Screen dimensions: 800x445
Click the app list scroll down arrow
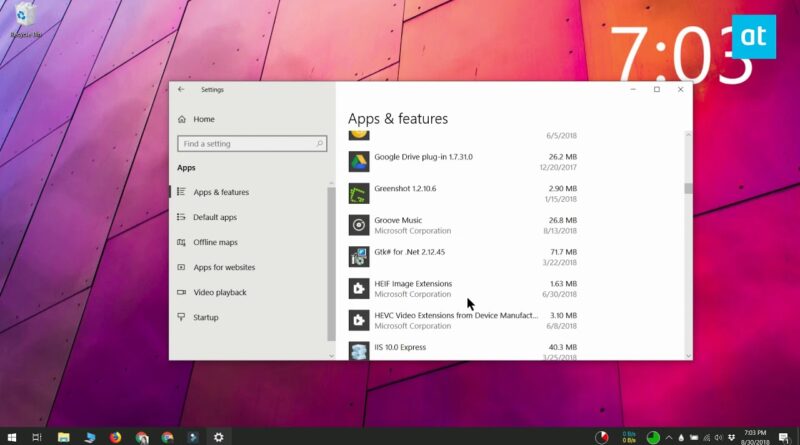(x=688, y=356)
